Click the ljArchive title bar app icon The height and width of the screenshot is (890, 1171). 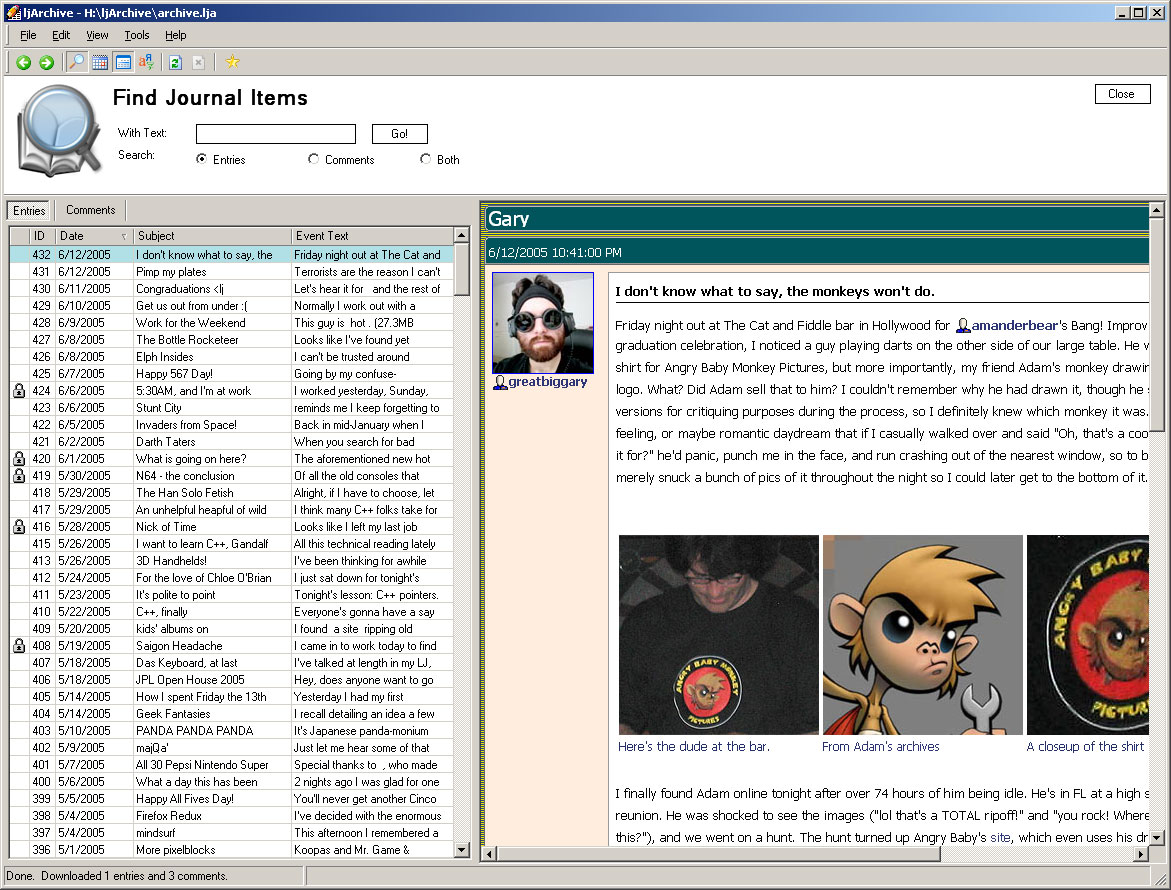tap(13, 12)
